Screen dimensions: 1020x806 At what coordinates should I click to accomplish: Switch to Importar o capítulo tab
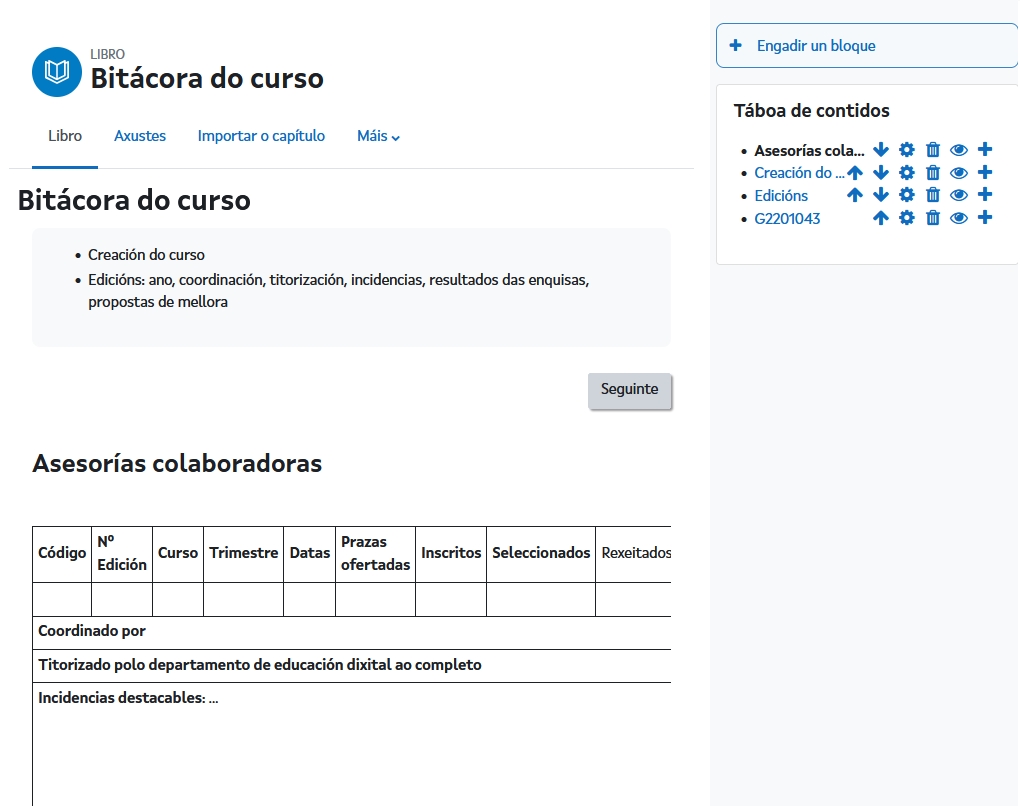click(261, 136)
